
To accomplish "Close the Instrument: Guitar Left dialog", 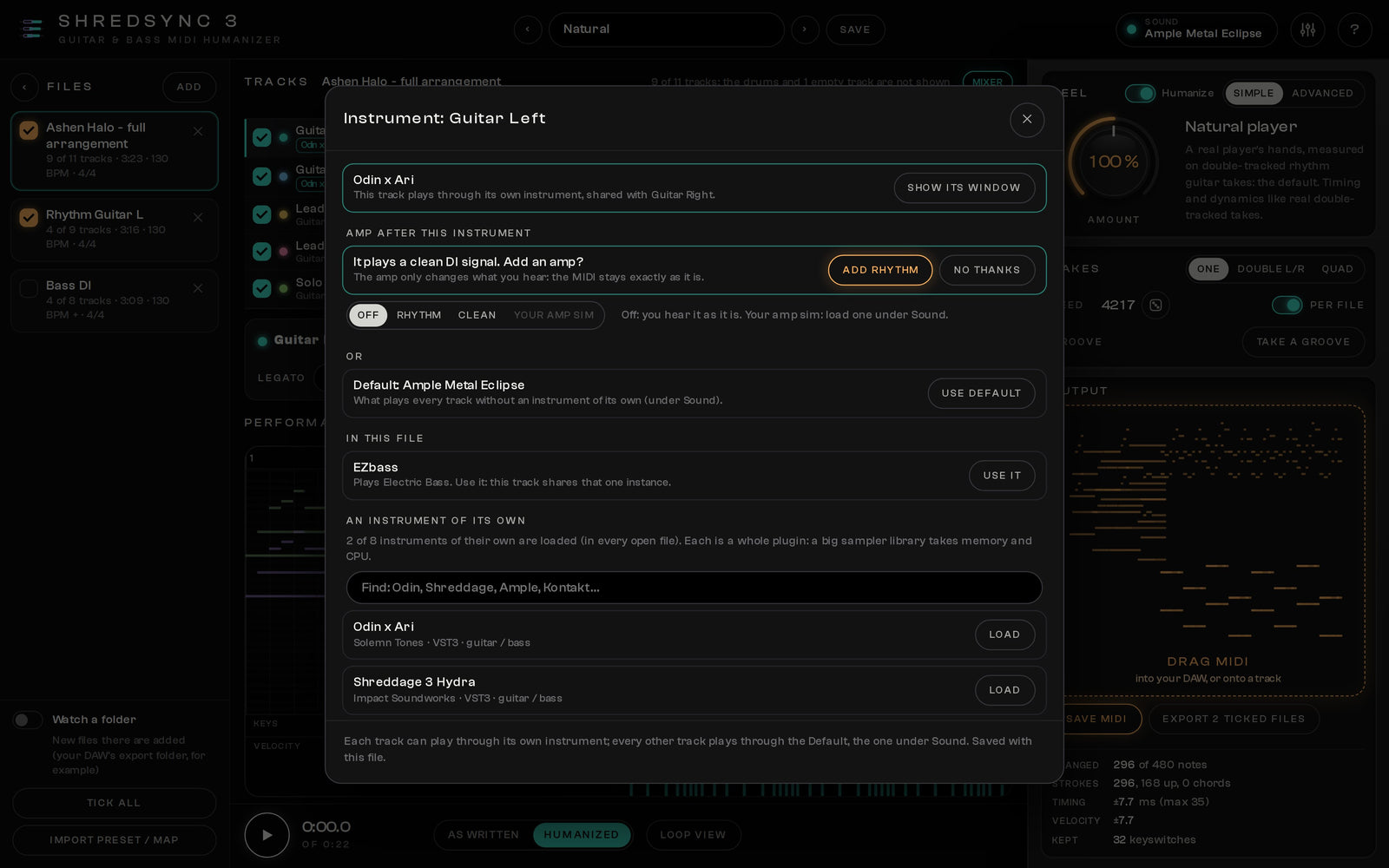I will click(1027, 119).
